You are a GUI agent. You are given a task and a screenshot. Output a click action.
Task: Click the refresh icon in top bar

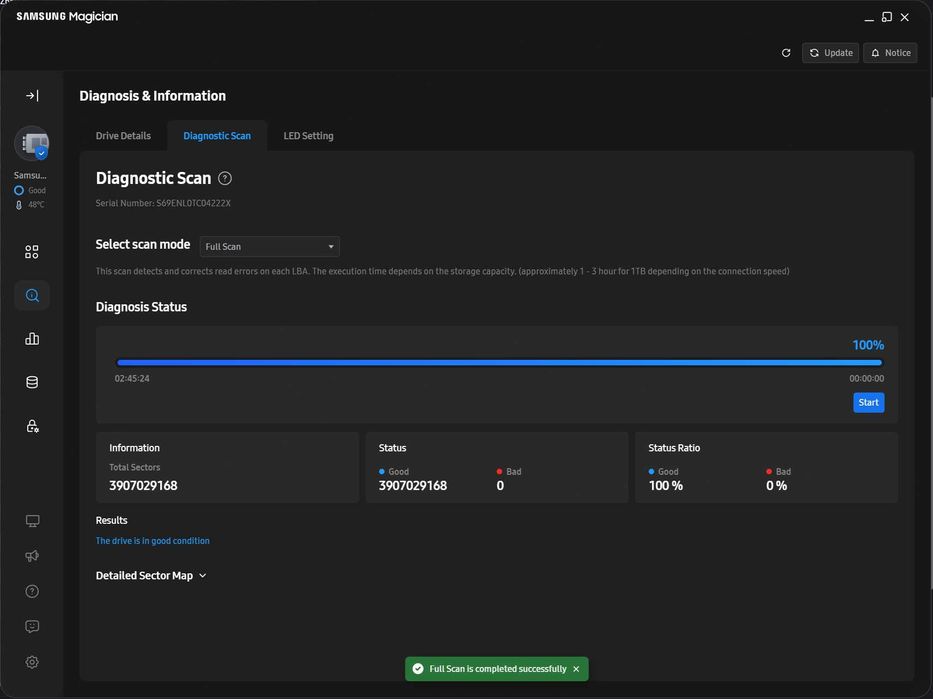point(786,53)
